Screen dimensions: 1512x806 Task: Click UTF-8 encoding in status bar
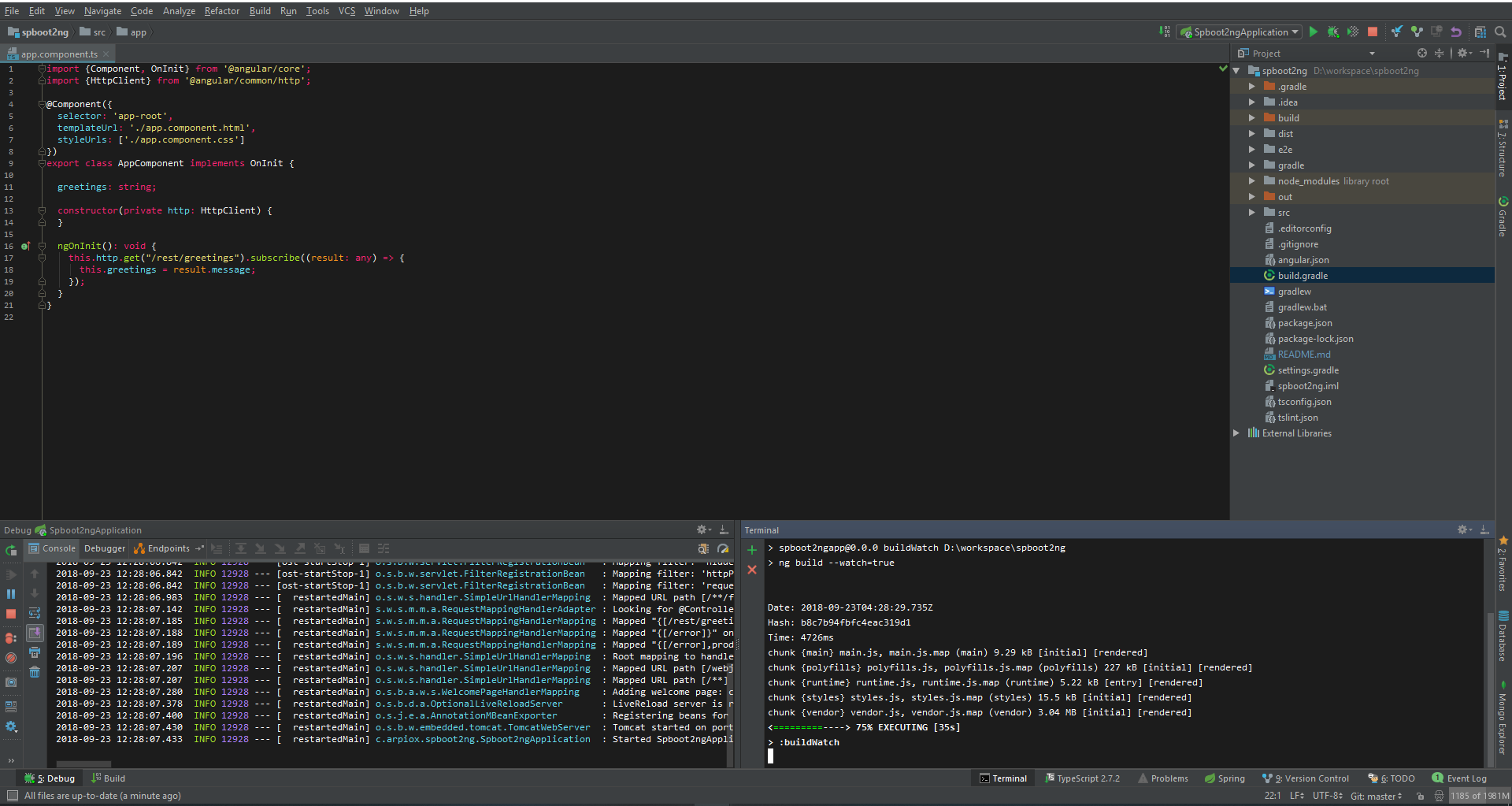click(1327, 796)
